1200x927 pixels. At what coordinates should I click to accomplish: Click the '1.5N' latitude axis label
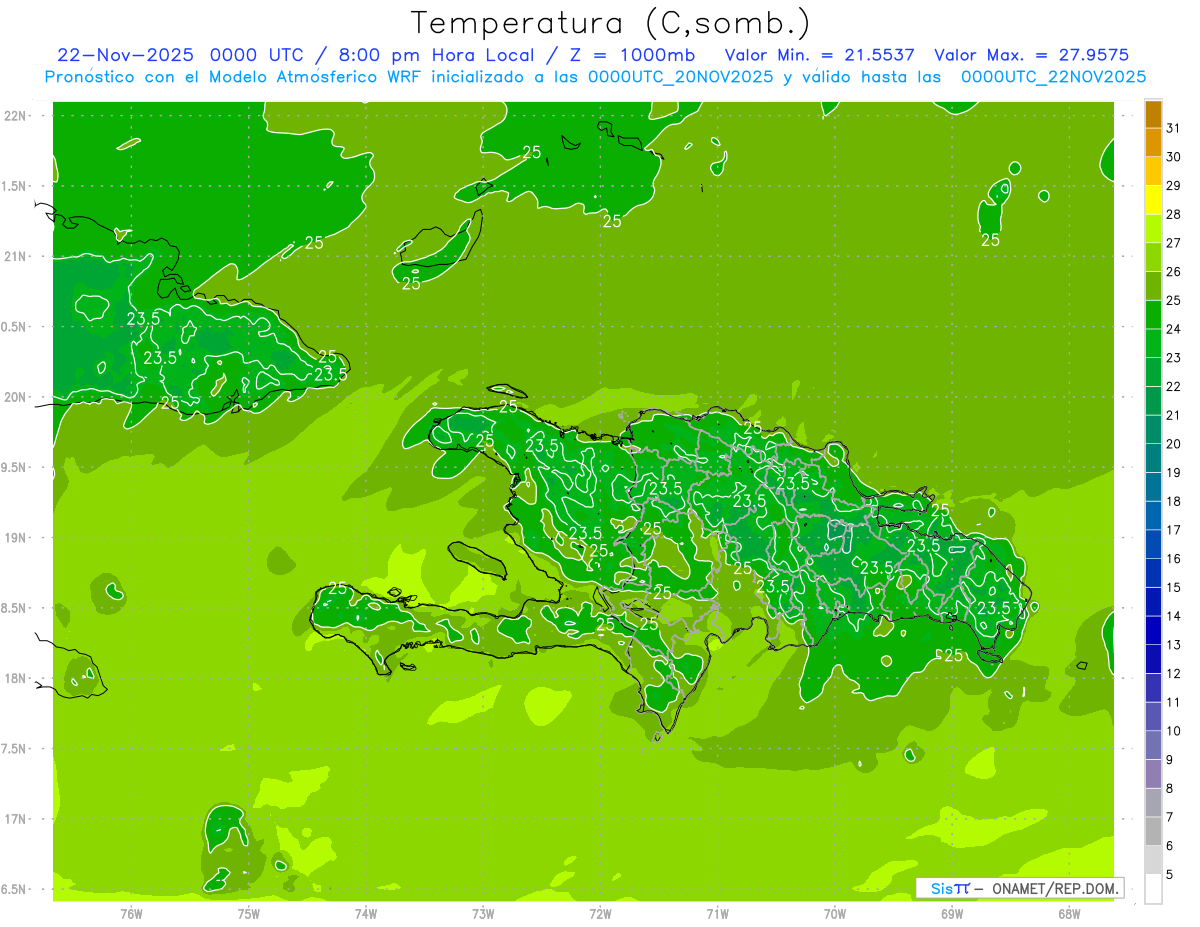click(x=15, y=186)
